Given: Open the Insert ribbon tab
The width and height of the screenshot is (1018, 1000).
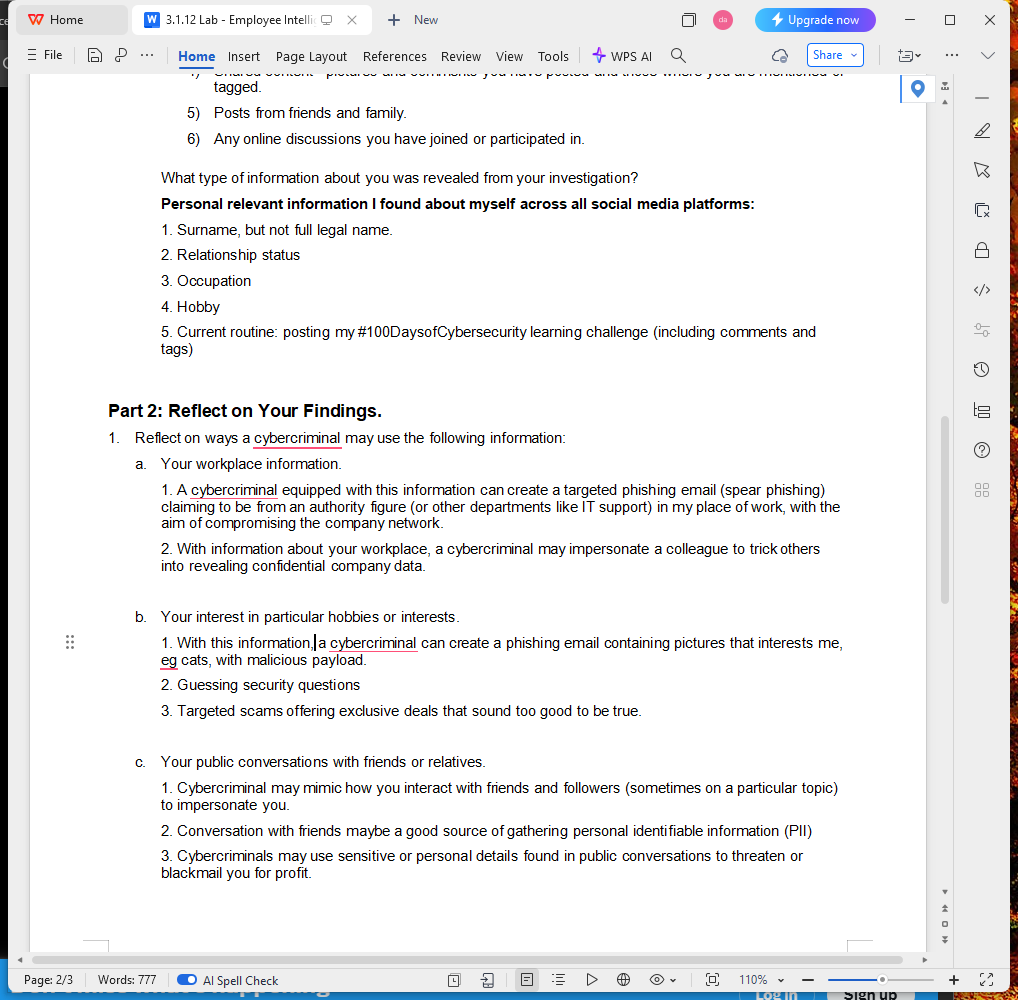Looking at the screenshot, I should pos(243,56).
